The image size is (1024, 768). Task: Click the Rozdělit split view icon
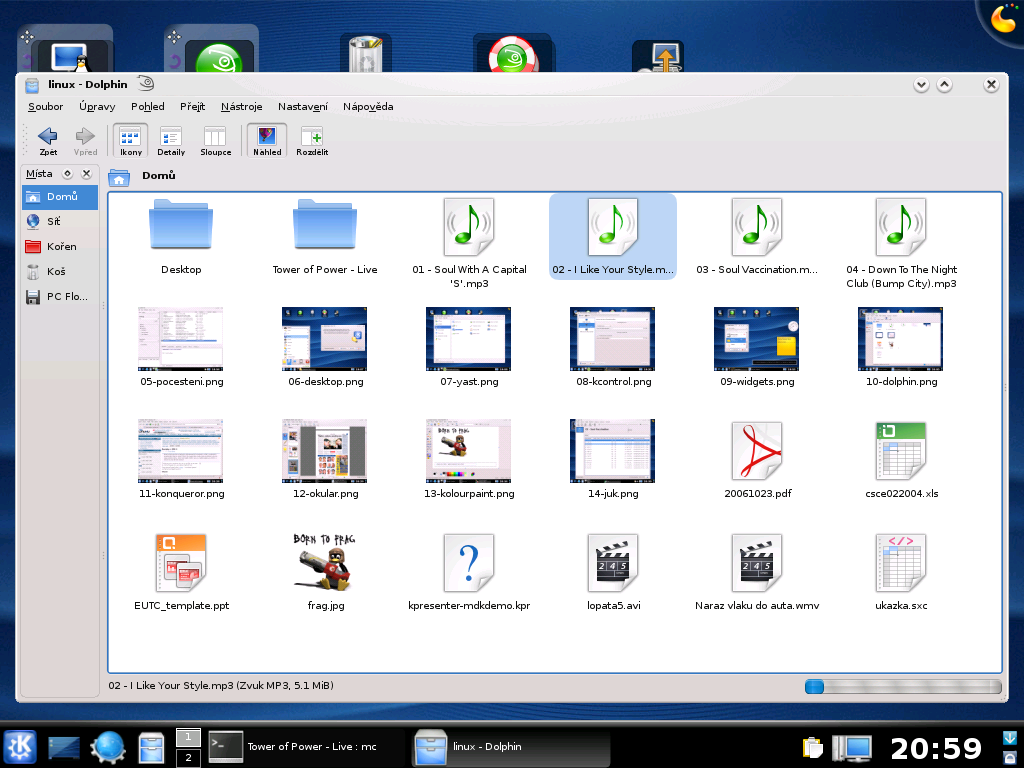tap(312, 140)
